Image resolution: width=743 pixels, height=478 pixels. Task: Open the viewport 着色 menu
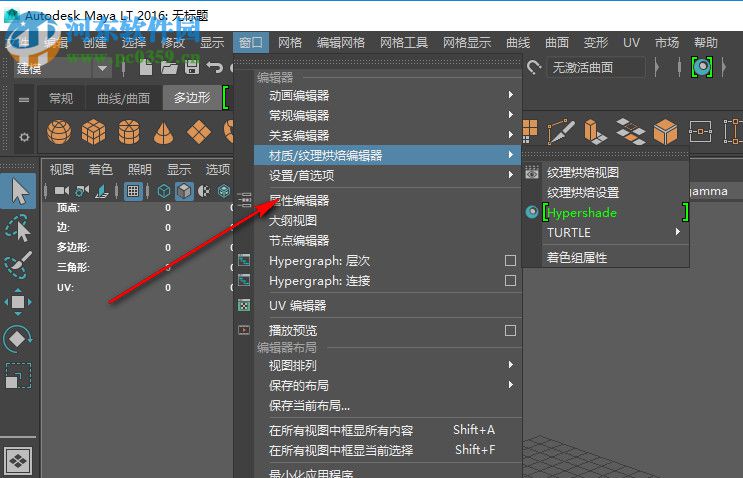click(100, 169)
